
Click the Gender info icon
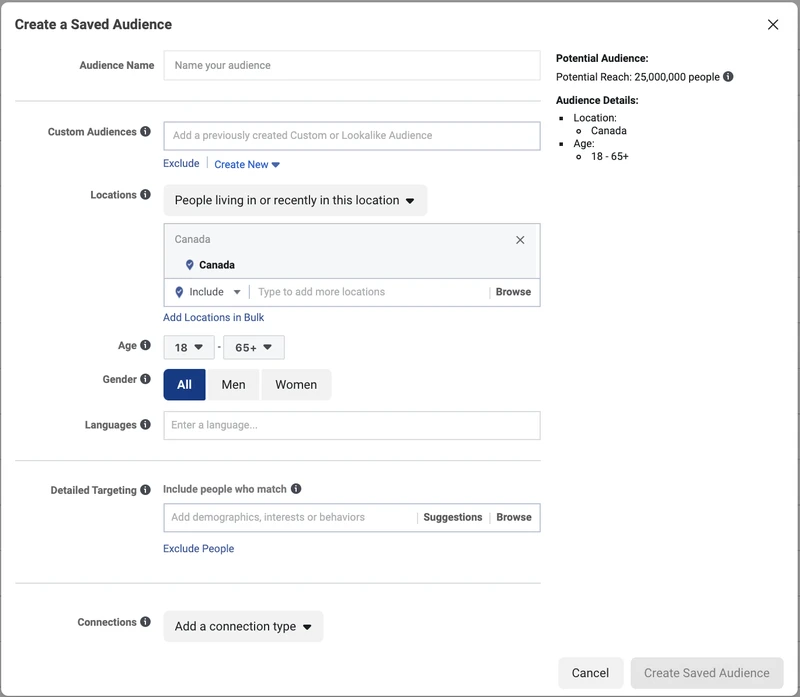tap(145, 379)
